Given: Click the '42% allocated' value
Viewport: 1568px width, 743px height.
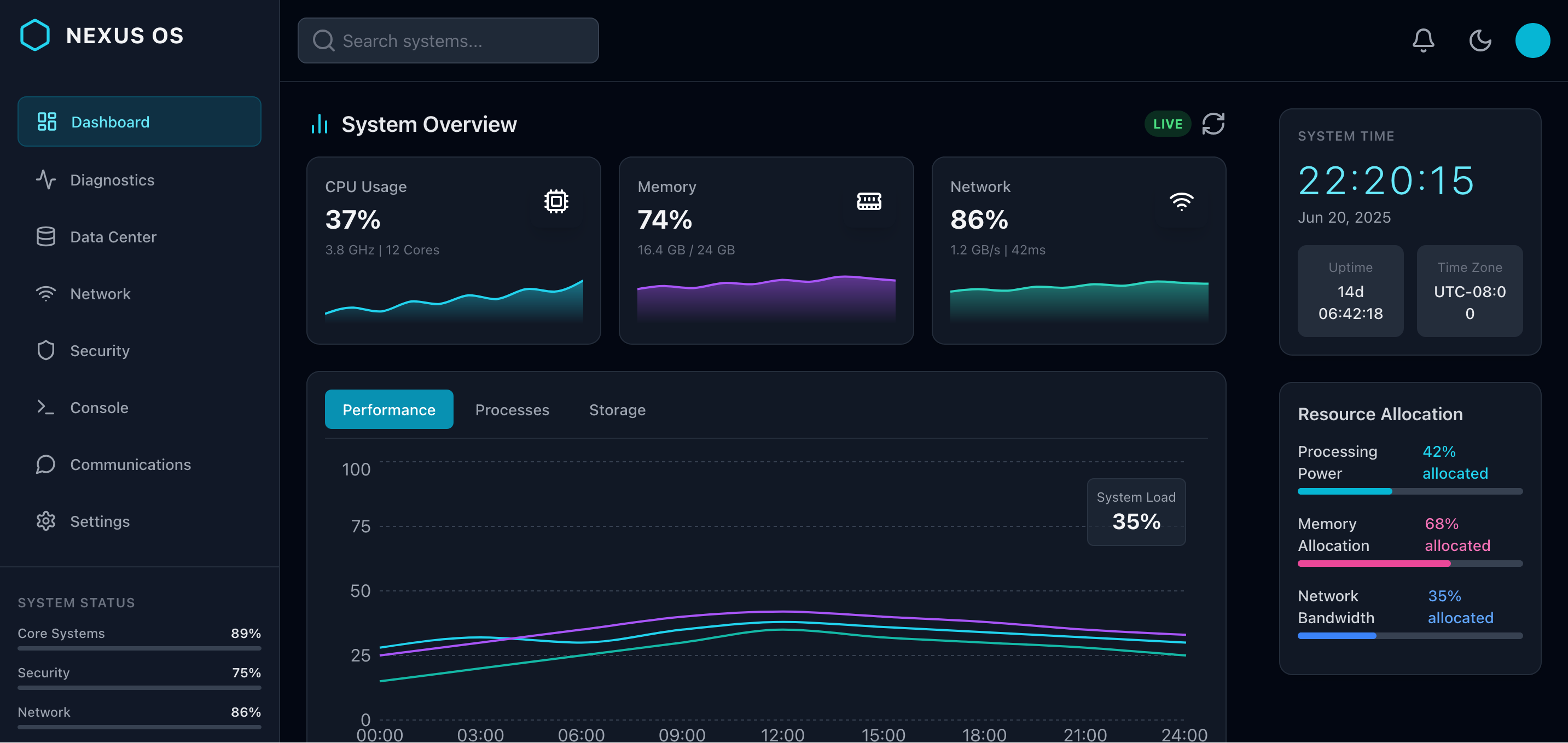Looking at the screenshot, I should 1455,462.
